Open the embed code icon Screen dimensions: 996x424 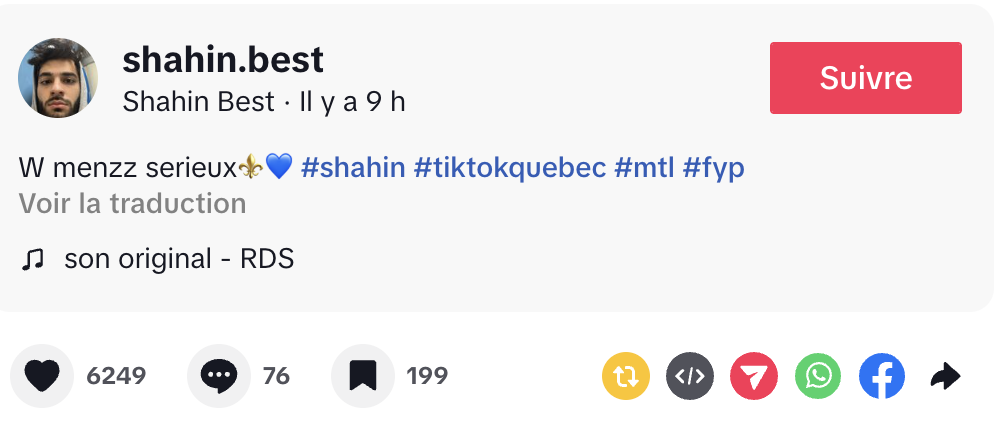point(690,376)
